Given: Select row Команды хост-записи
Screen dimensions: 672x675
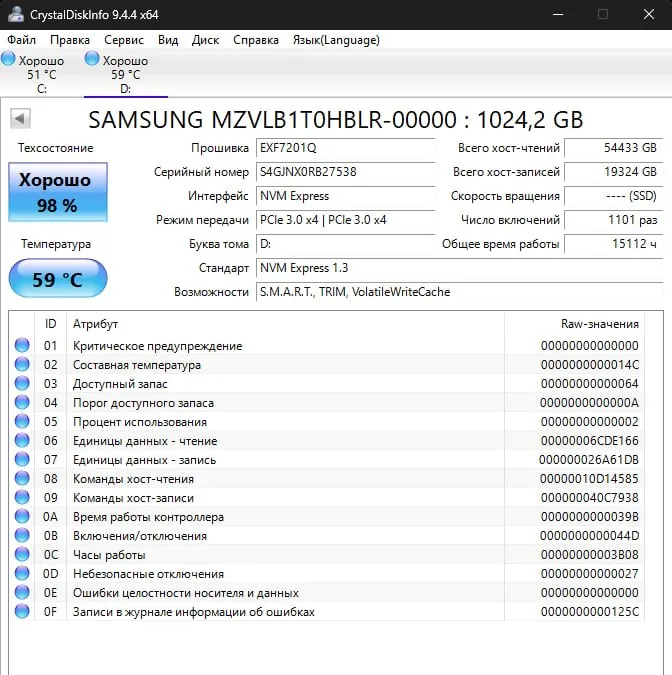Looking at the screenshot, I should [x=327, y=498].
